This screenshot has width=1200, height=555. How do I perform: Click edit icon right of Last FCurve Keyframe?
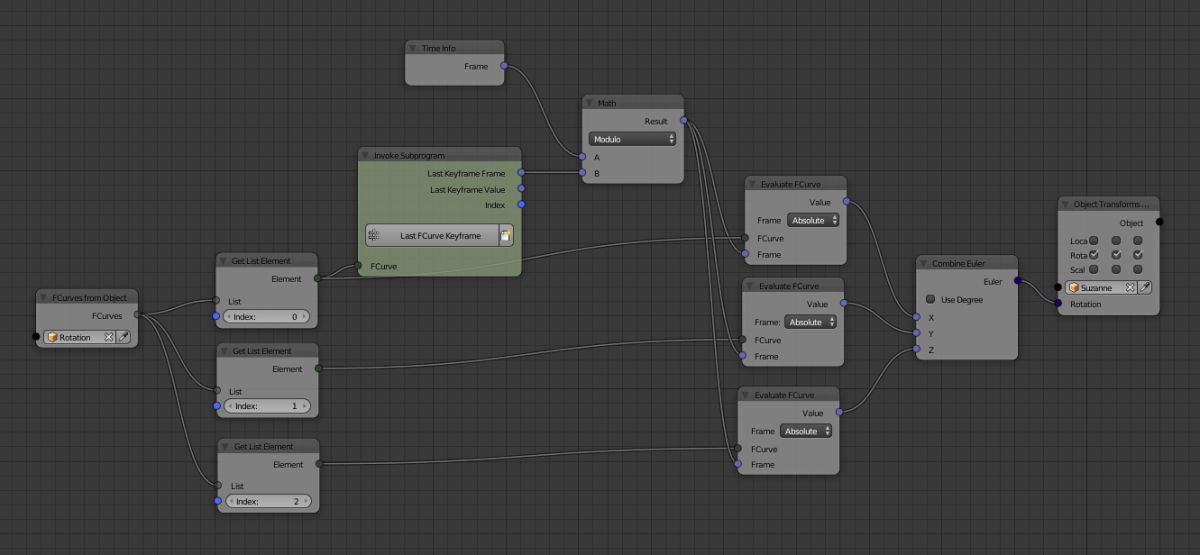click(x=506, y=235)
